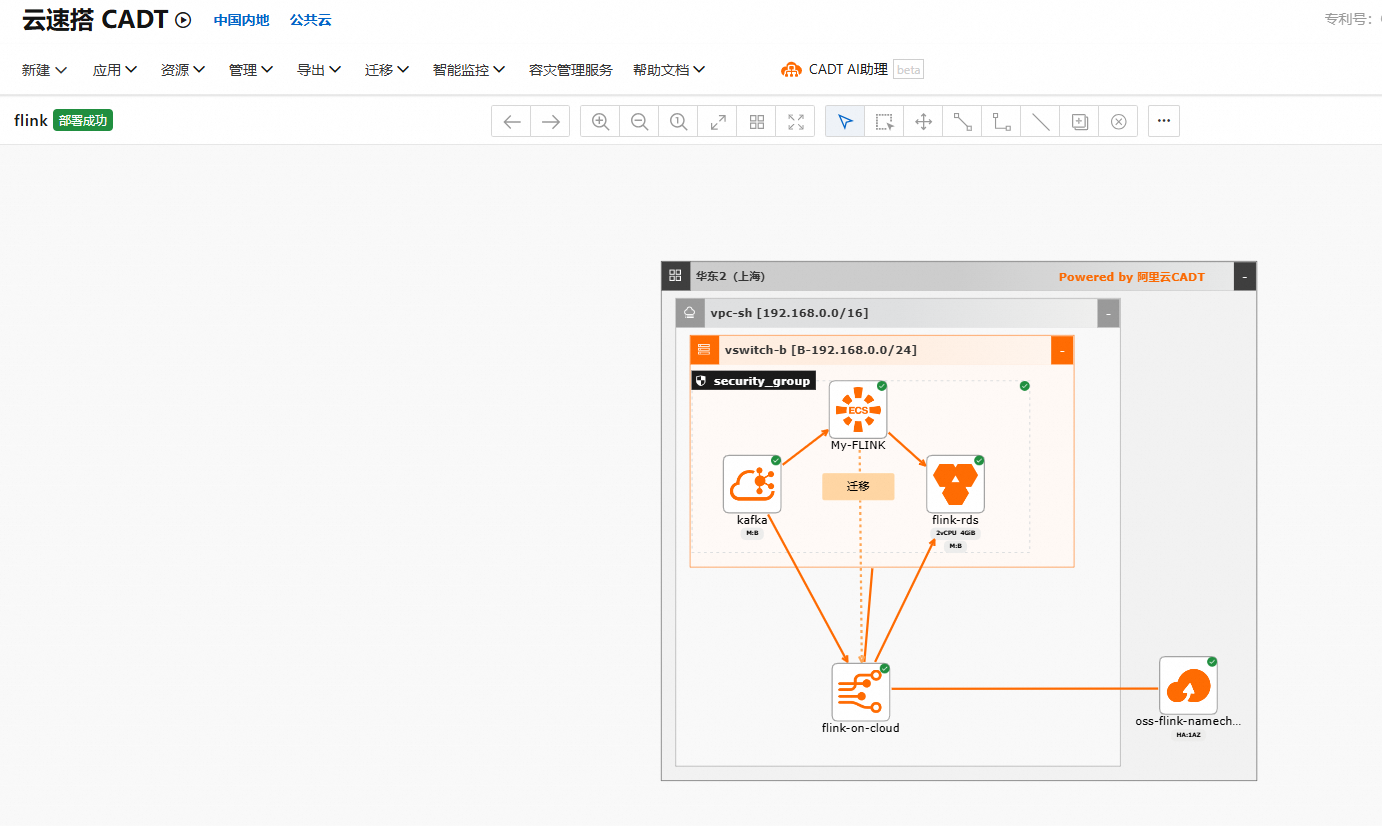This screenshot has width=1382, height=826.
Task: Click the circled X delete icon
Action: coord(1119,121)
